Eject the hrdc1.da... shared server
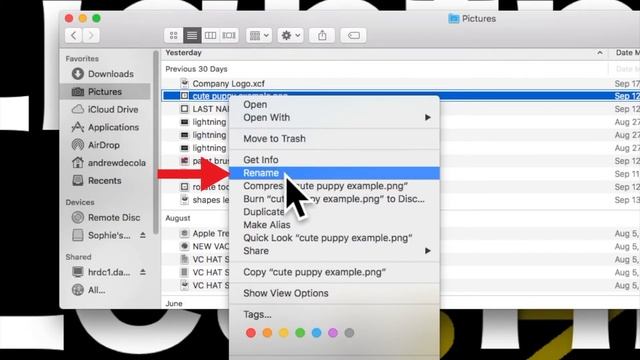640x360 pixels. click(143, 272)
